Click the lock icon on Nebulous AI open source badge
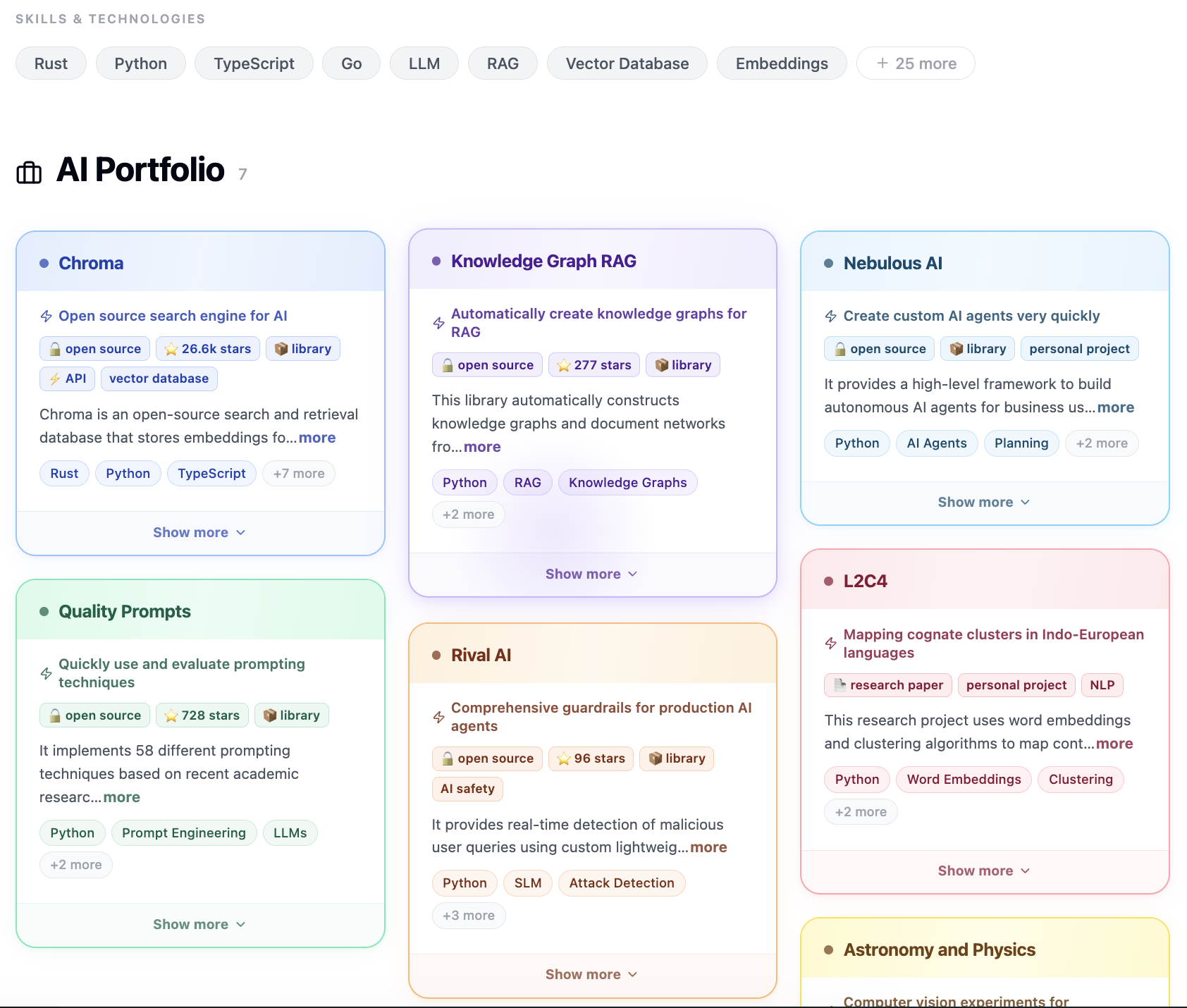 point(839,349)
